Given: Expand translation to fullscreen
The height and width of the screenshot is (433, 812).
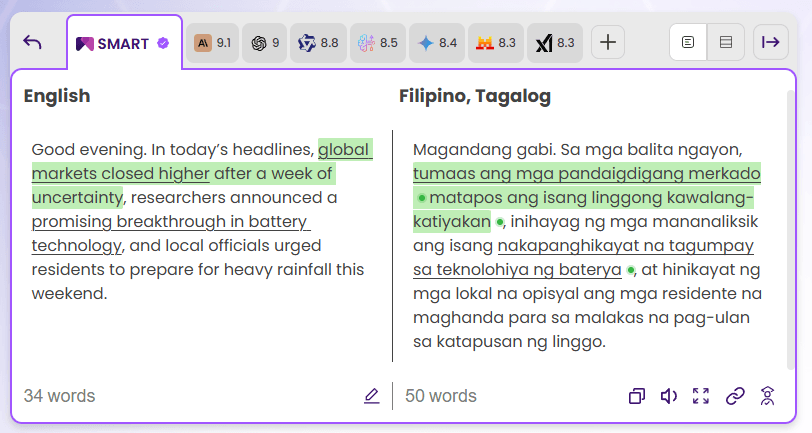Looking at the screenshot, I should click(701, 396).
